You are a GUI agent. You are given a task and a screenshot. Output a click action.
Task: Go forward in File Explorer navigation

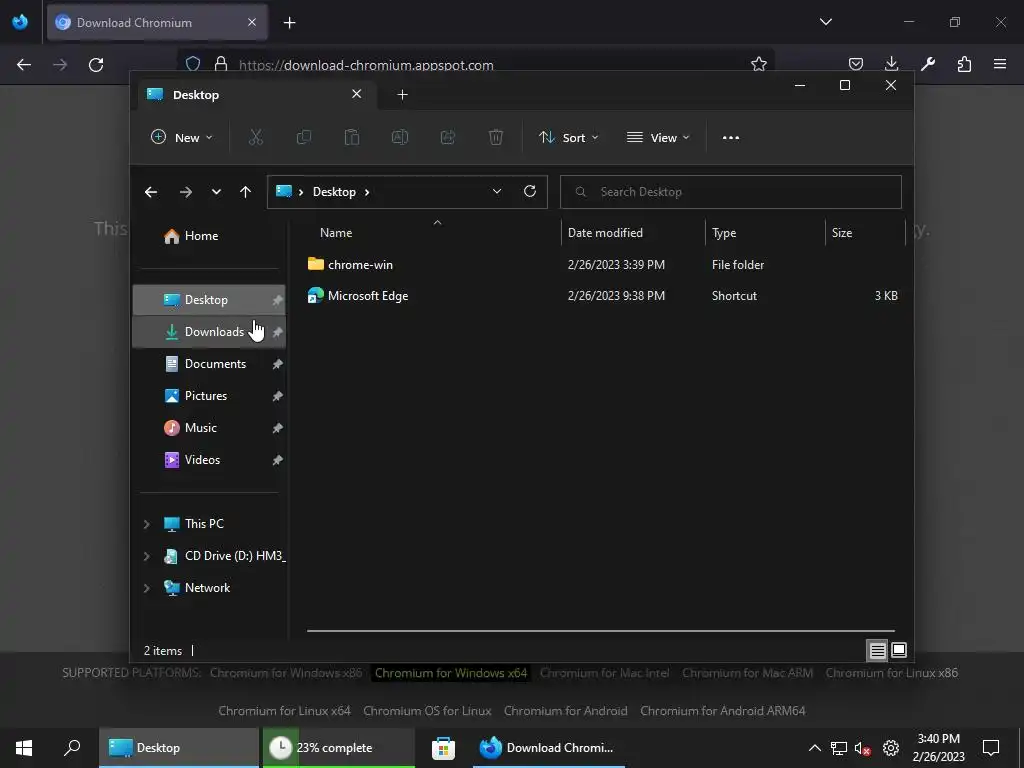[x=185, y=192]
